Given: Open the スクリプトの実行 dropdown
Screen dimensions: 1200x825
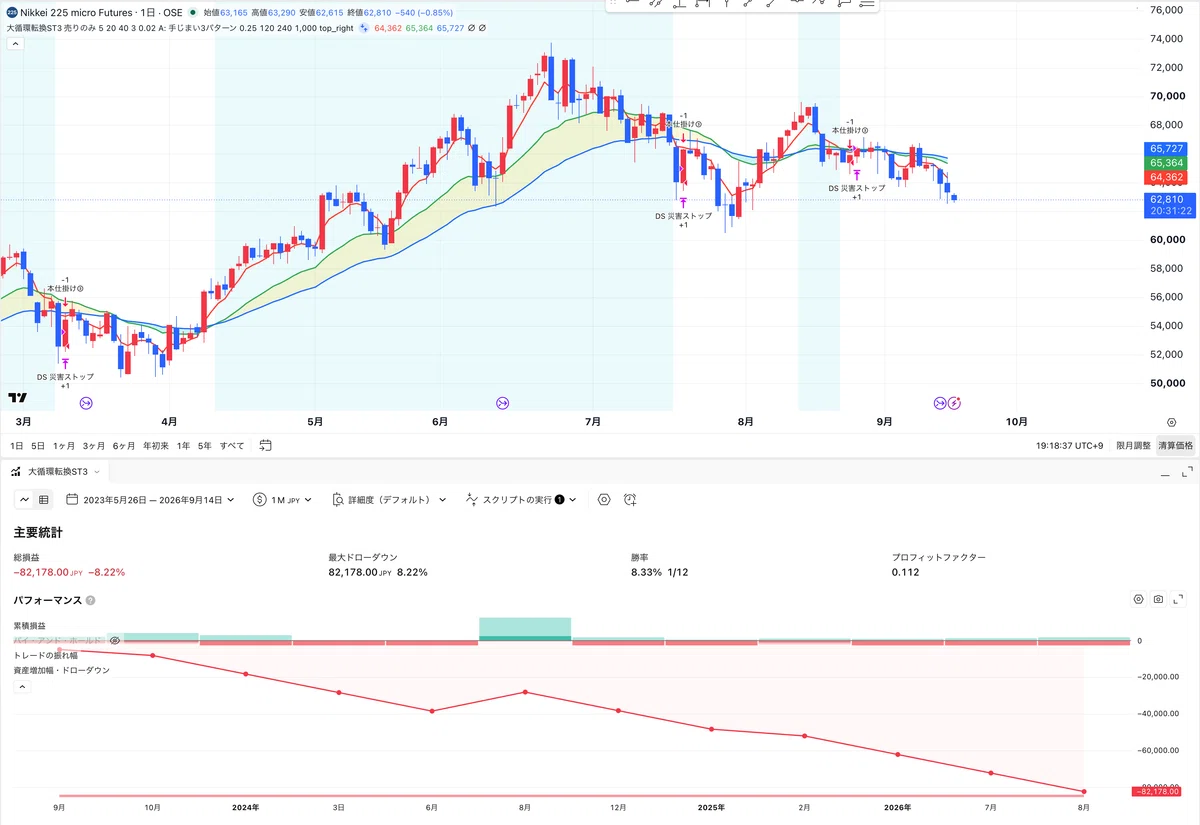Looking at the screenshot, I should pyautogui.click(x=521, y=499).
